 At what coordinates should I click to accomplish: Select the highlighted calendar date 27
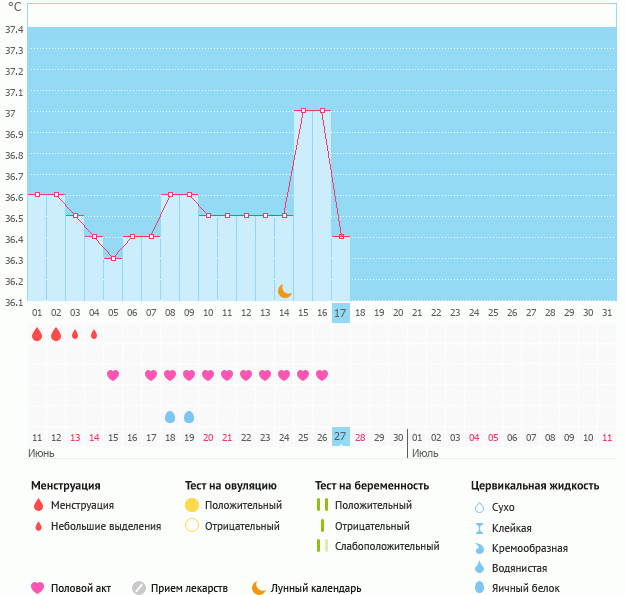(341, 437)
